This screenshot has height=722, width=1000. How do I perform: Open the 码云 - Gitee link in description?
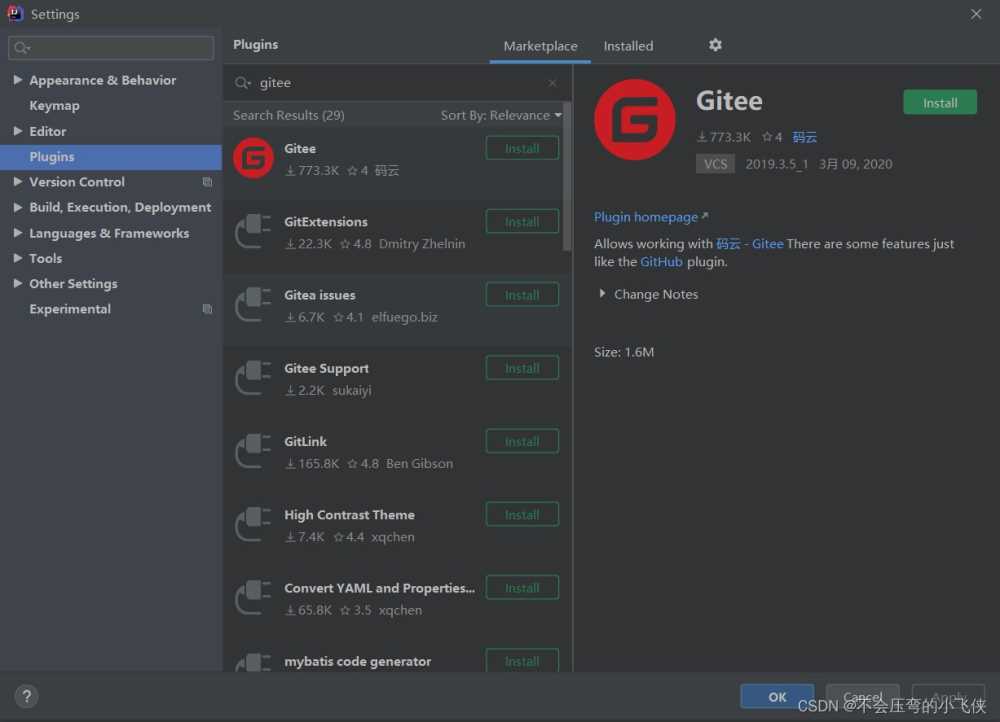(749, 244)
